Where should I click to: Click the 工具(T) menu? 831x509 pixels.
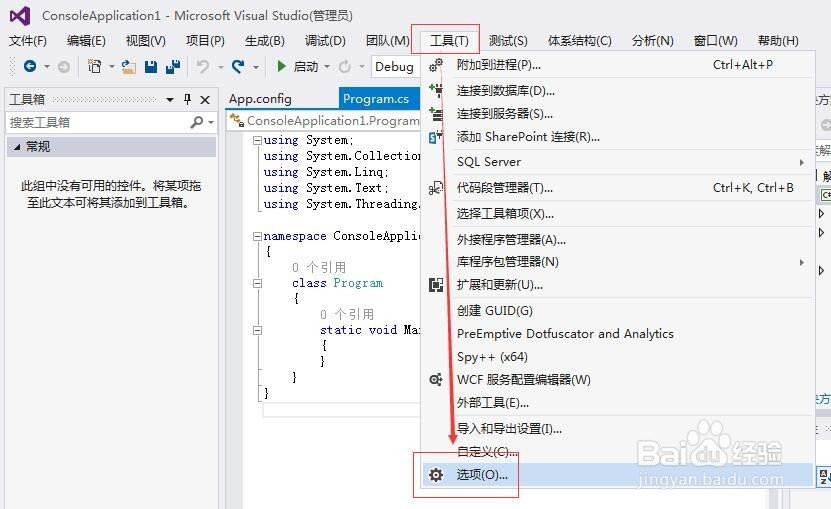tap(449, 41)
